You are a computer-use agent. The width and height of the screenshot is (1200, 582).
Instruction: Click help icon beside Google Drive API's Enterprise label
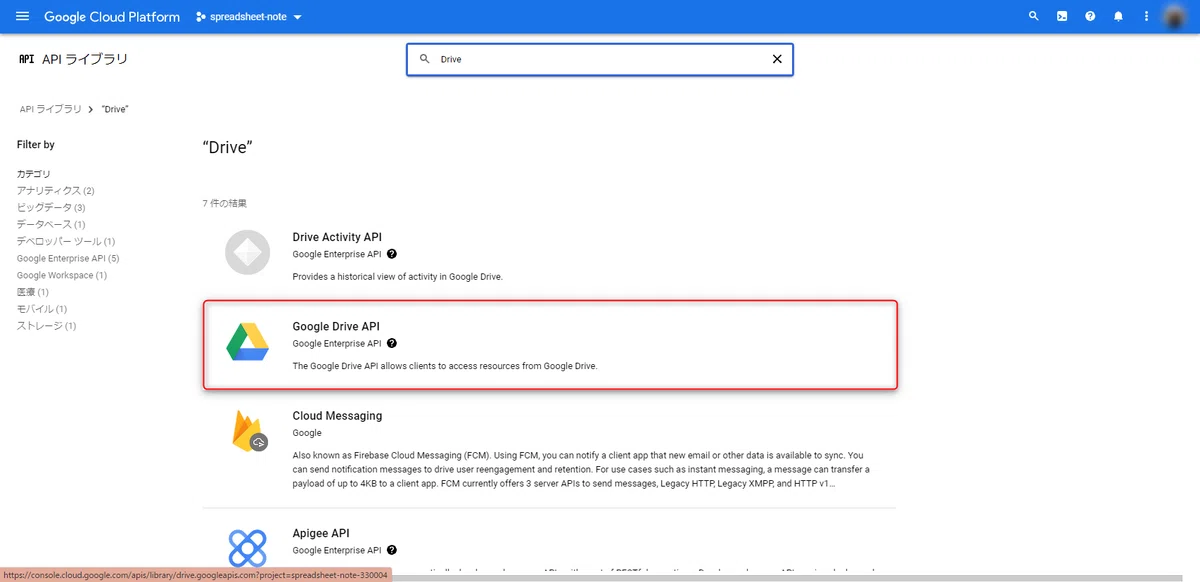(x=392, y=343)
